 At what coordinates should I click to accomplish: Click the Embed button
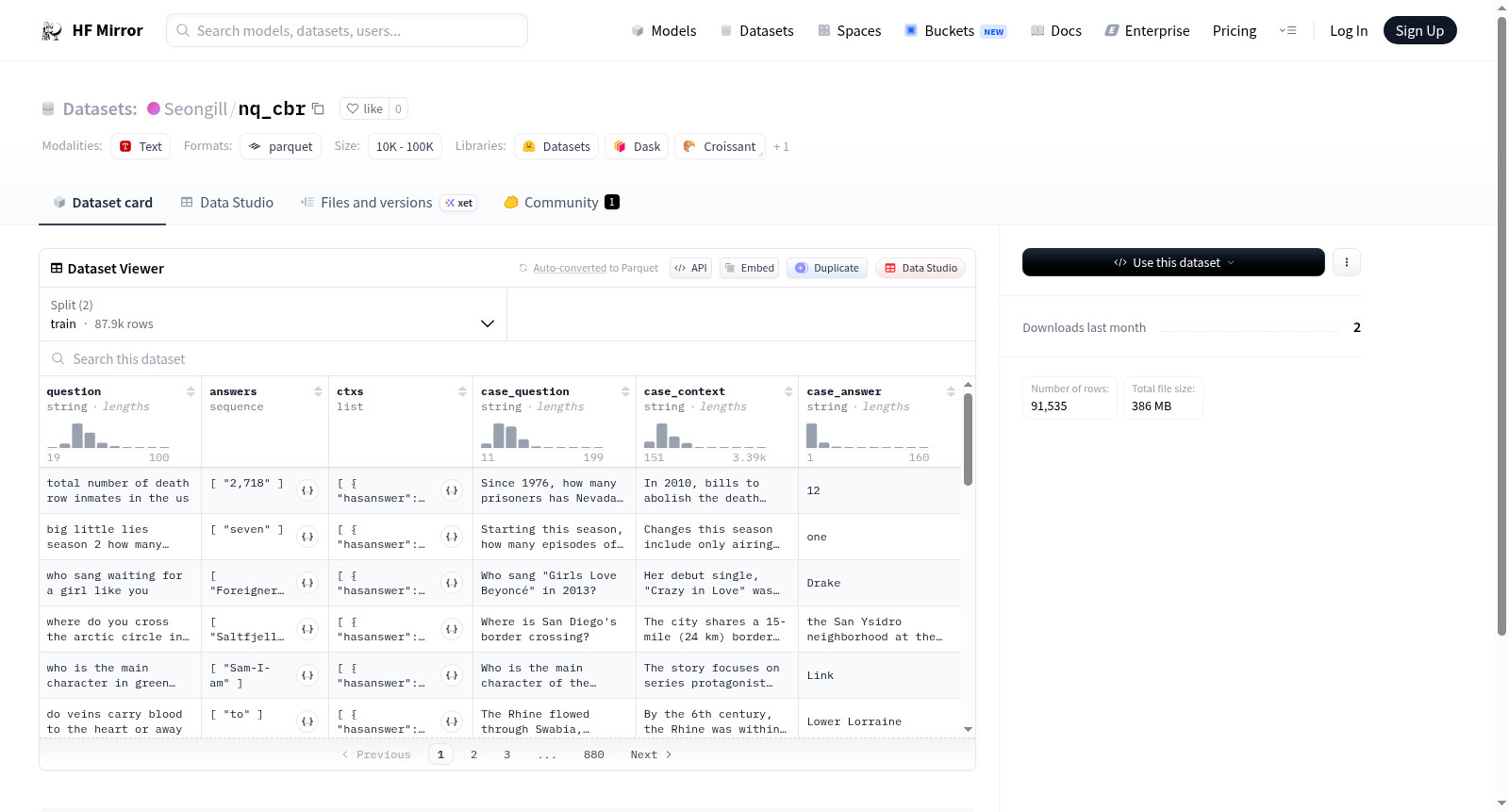tap(749, 268)
